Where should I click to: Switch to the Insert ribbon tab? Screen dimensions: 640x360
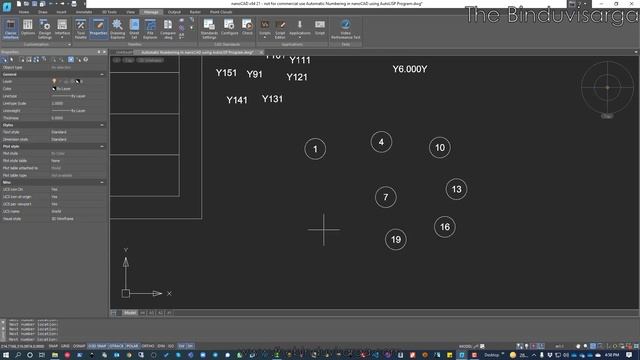pyautogui.click(x=61, y=12)
